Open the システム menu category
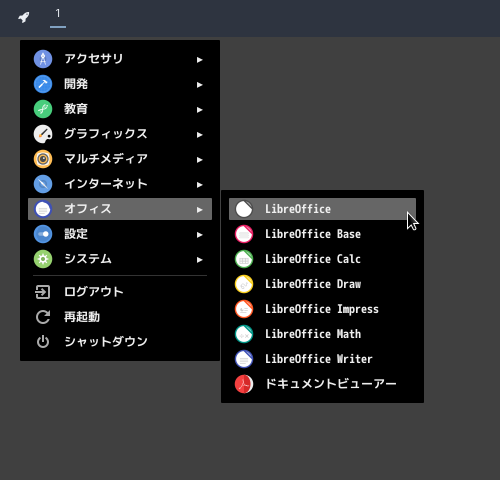This screenshot has height=480, width=500. pyautogui.click(x=120, y=259)
